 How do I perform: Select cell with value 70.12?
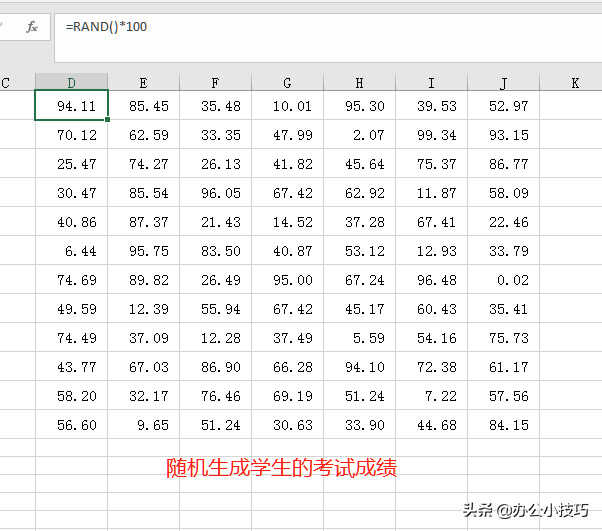(x=71, y=134)
